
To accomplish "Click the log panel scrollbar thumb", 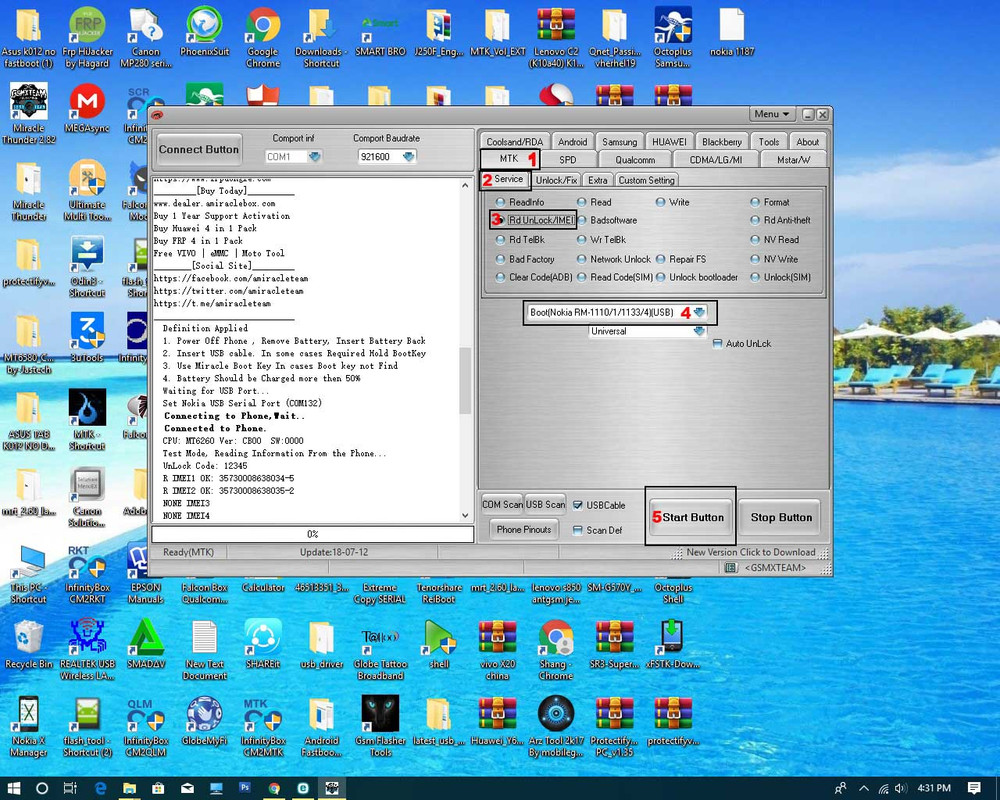I will click(x=466, y=380).
